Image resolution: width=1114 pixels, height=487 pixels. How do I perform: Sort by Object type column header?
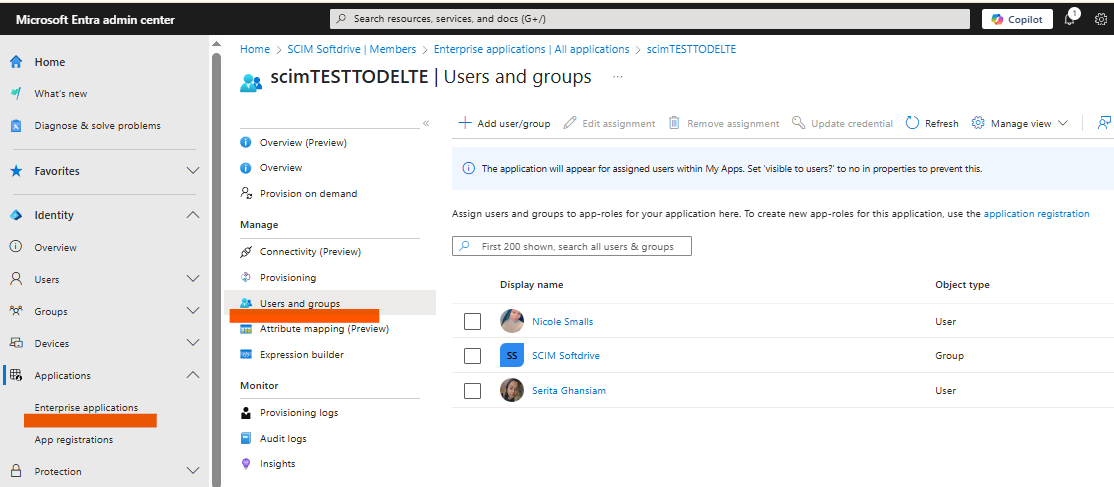tap(962, 284)
